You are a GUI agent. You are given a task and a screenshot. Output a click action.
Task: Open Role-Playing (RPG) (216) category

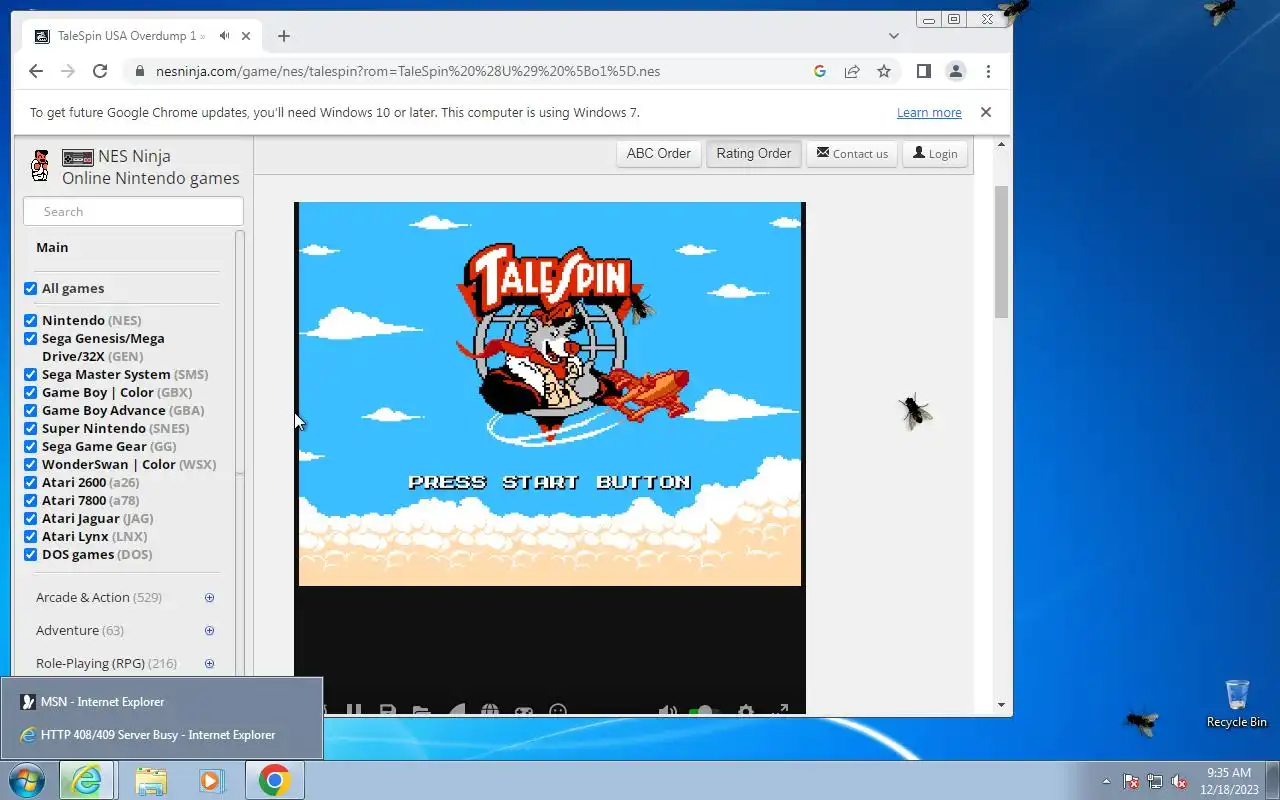[x=106, y=663]
